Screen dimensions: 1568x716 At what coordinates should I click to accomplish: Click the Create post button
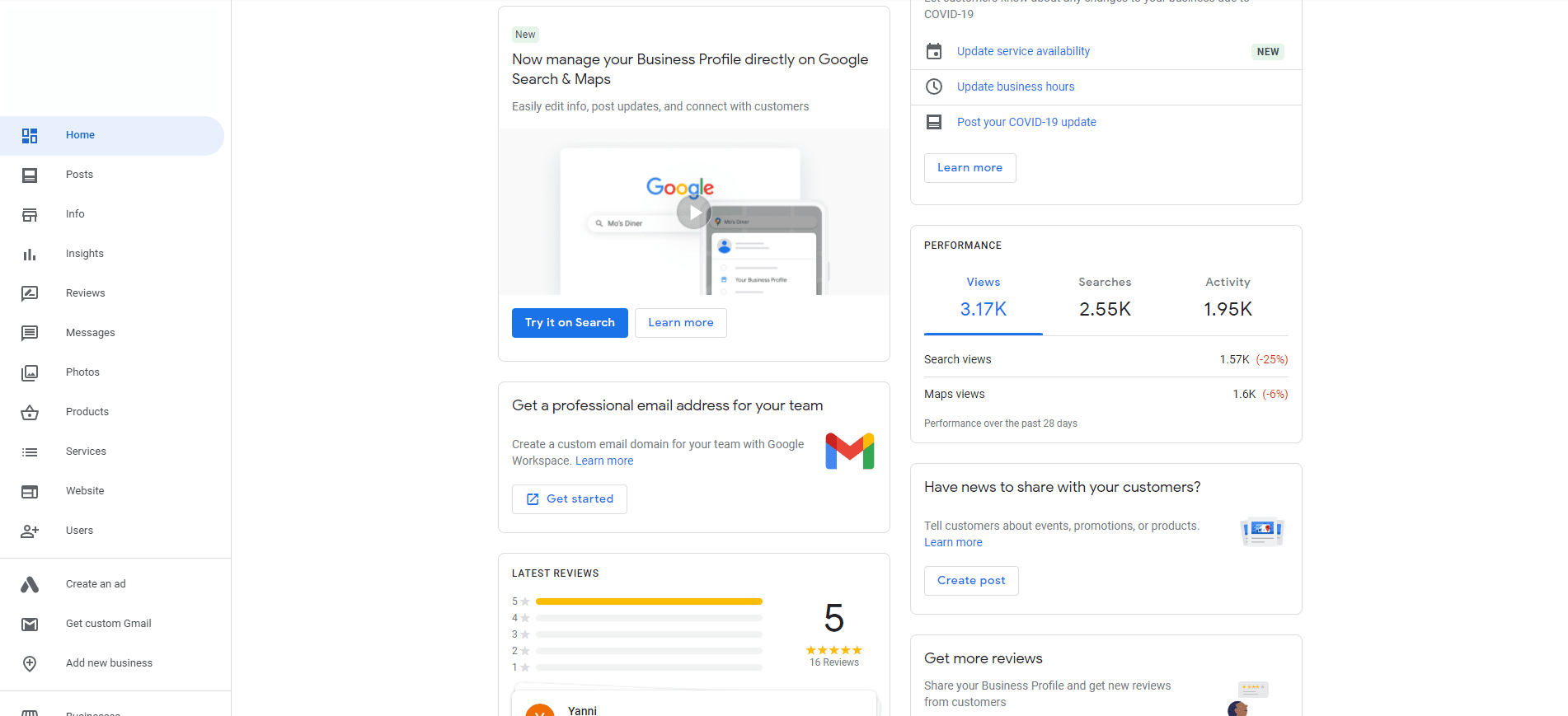point(970,580)
